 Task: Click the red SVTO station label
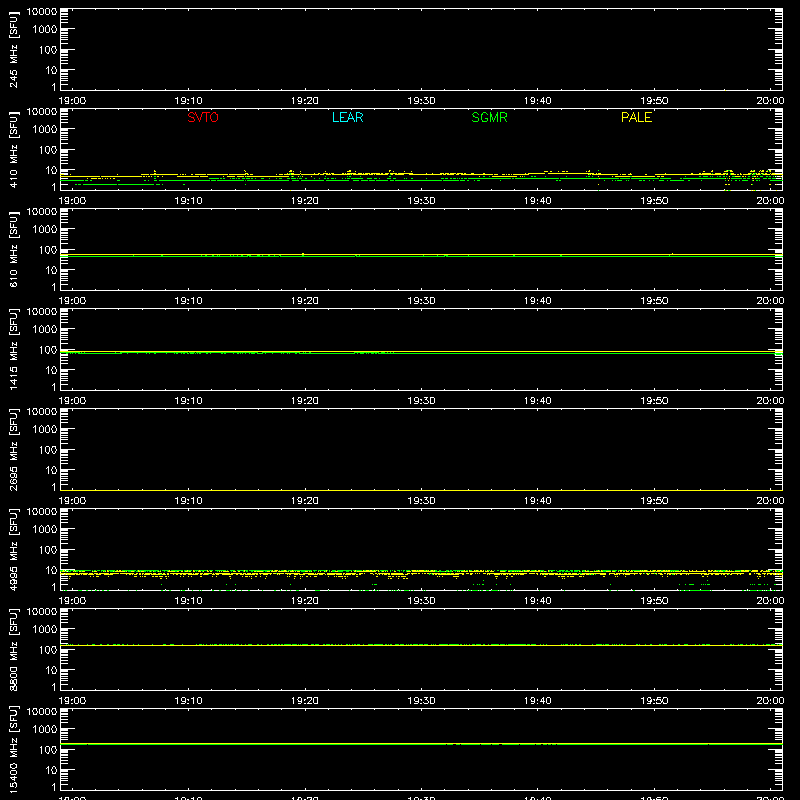(x=203, y=117)
